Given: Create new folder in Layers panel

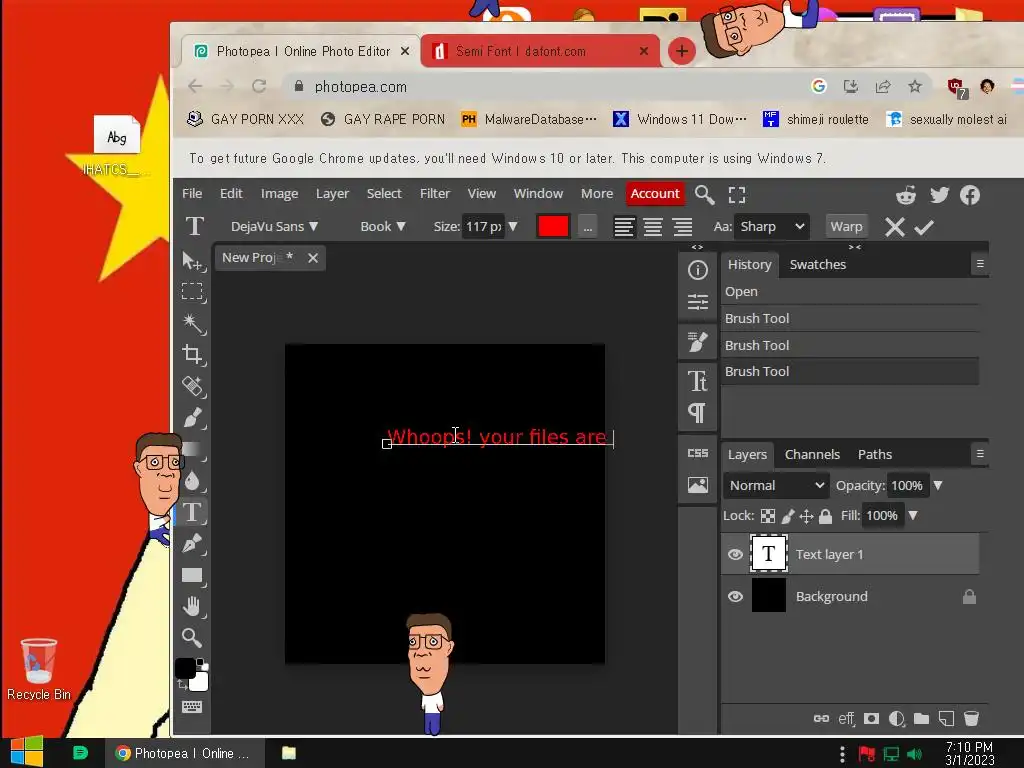Looking at the screenshot, I should (921, 718).
